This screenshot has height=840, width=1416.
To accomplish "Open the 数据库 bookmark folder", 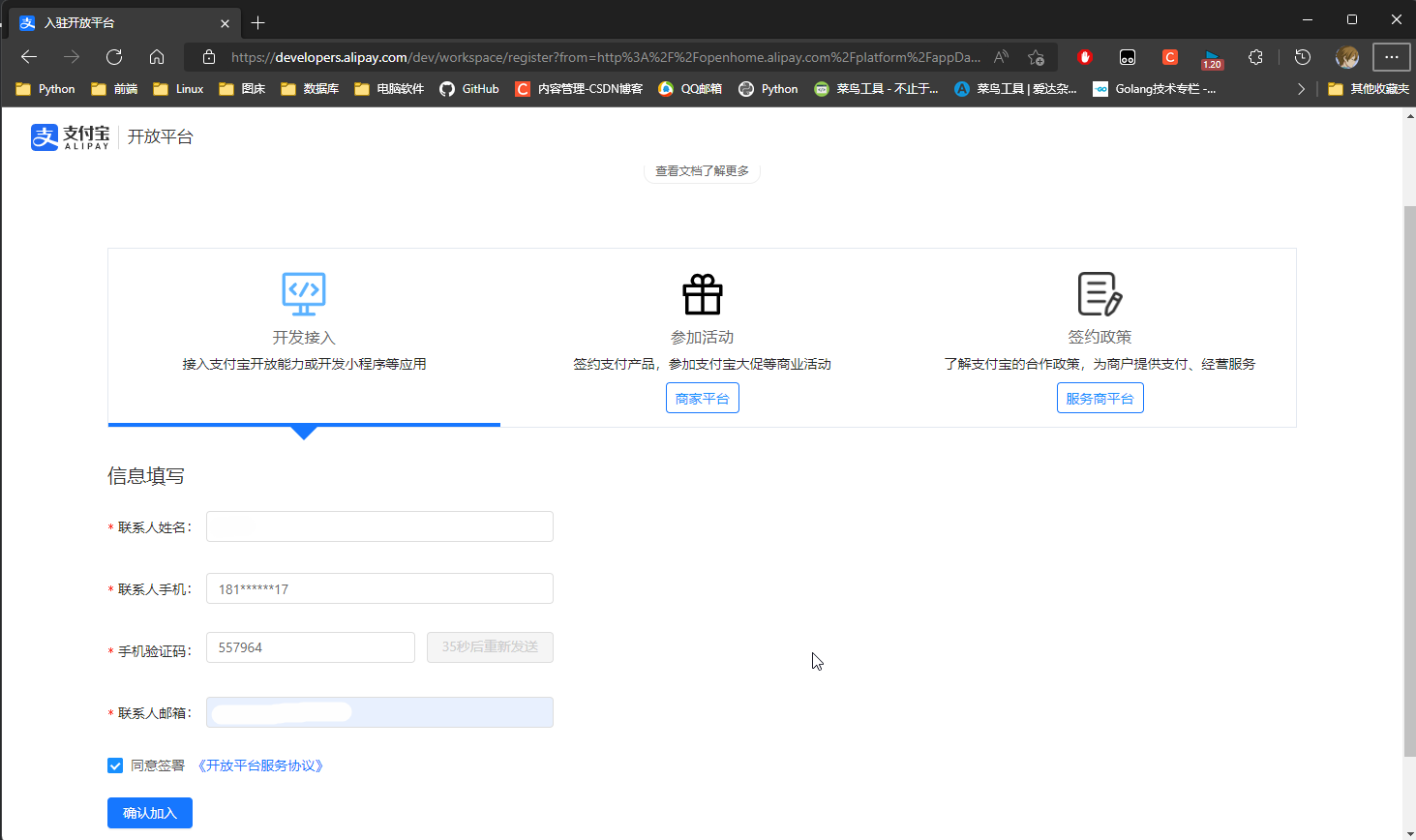I will [310, 89].
